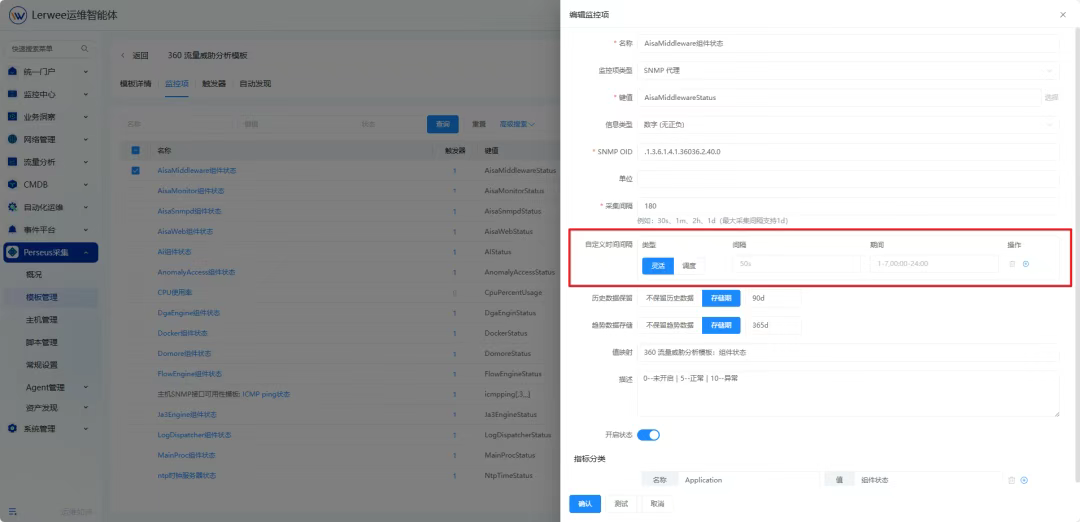
Task: Toggle the 开启状态 switch
Action: tap(648, 435)
